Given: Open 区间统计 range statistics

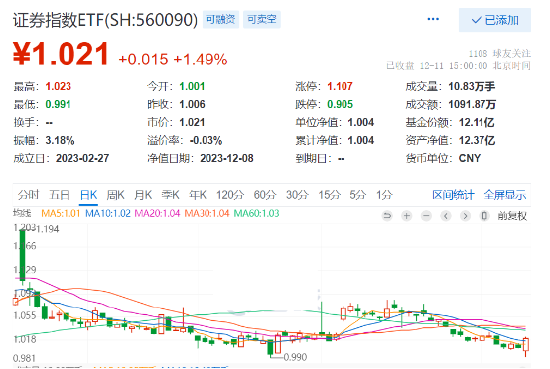Looking at the screenshot, I should pyautogui.click(x=453, y=195).
